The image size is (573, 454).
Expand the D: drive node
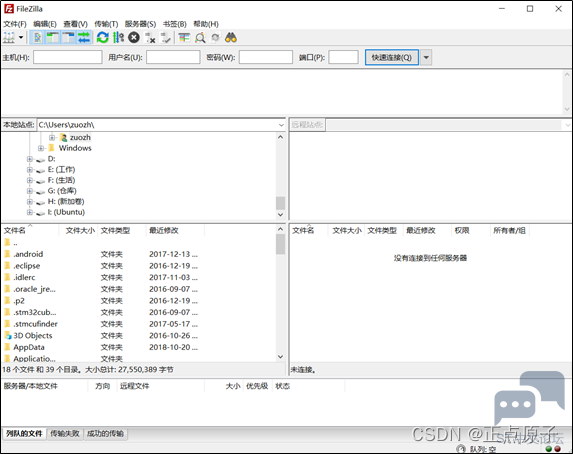30,159
